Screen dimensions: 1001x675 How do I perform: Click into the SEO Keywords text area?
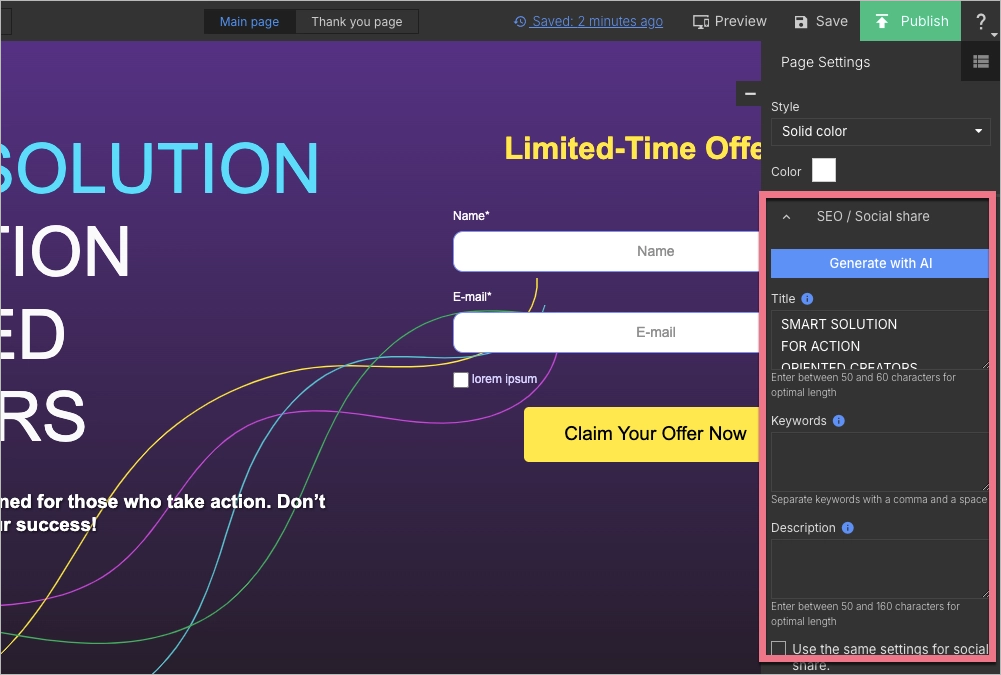coord(879,461)
